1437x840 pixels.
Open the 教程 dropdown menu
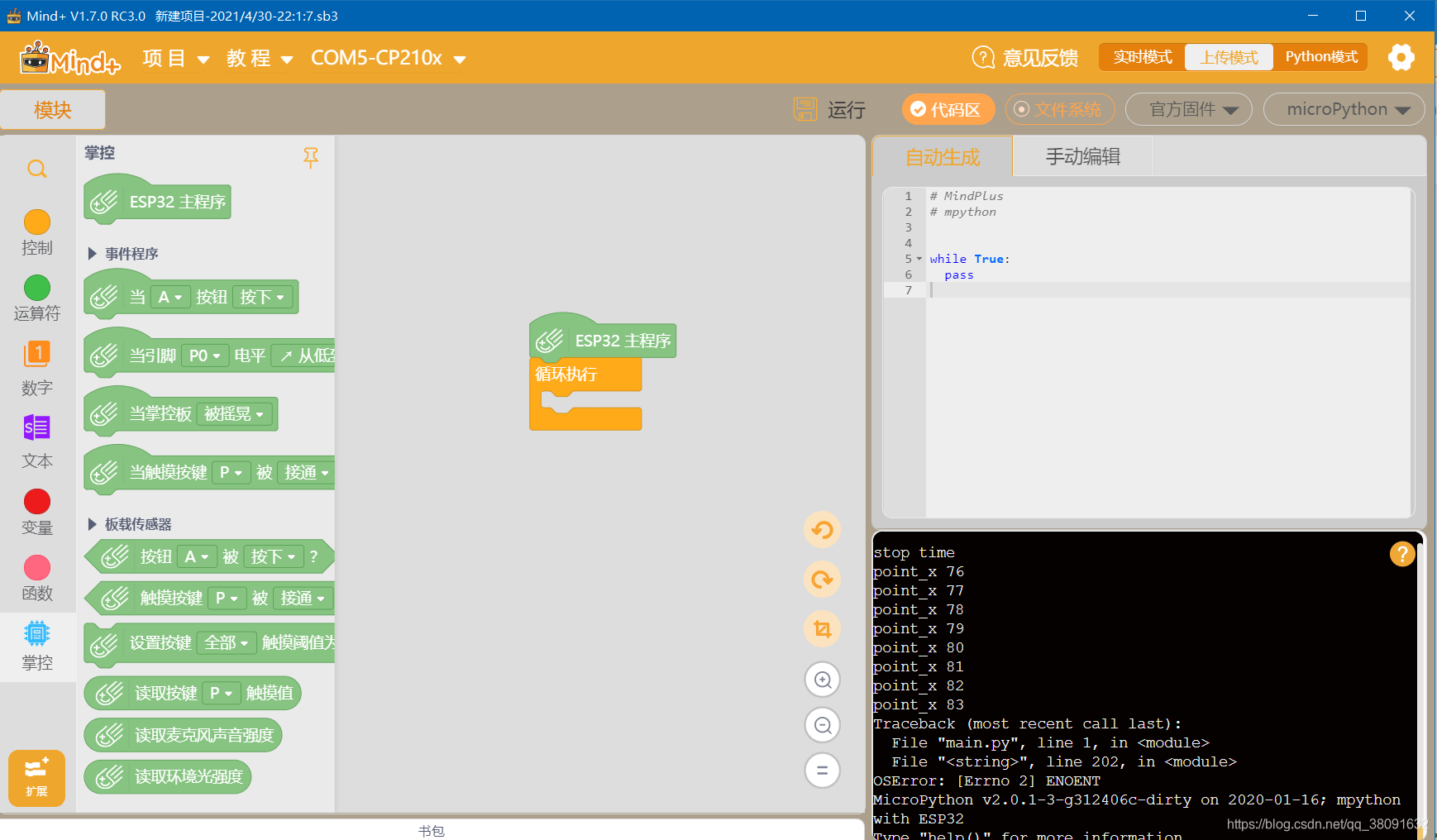260,58
